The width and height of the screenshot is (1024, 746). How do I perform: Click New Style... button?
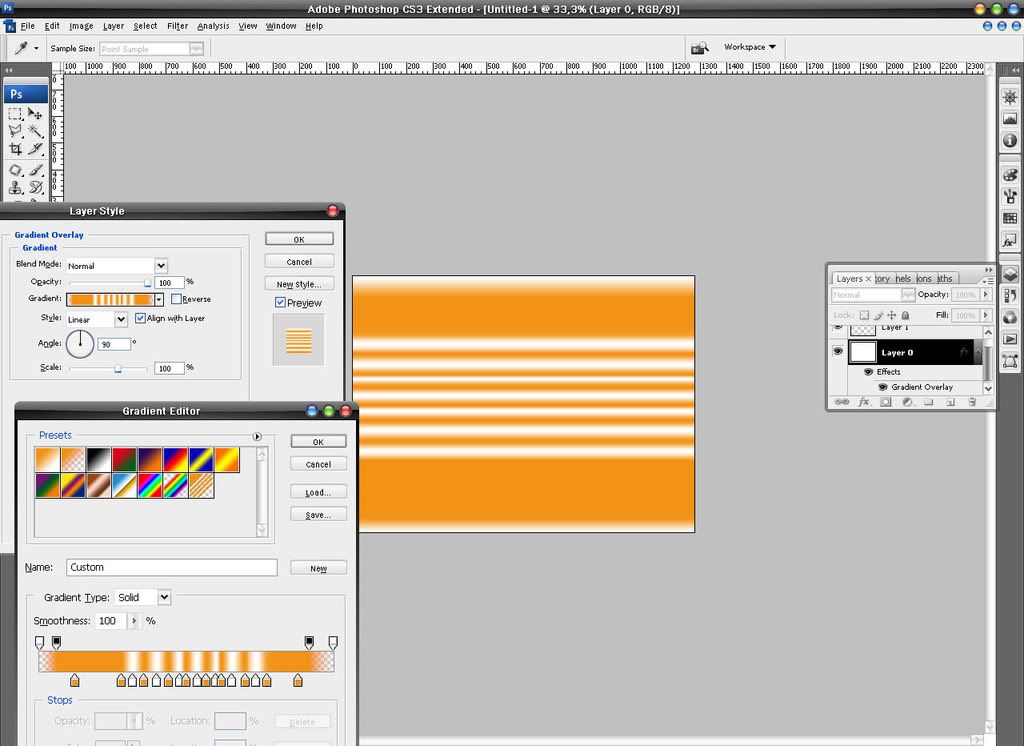pos(299,284)
